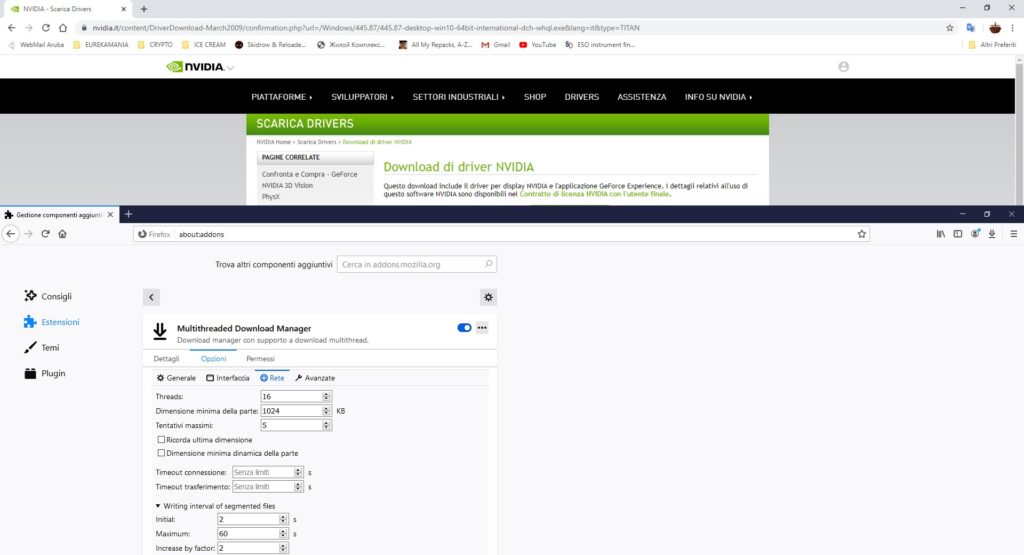
Task: Open Estensioni in add-ons sidebar
Action: [x=52, y=322]
